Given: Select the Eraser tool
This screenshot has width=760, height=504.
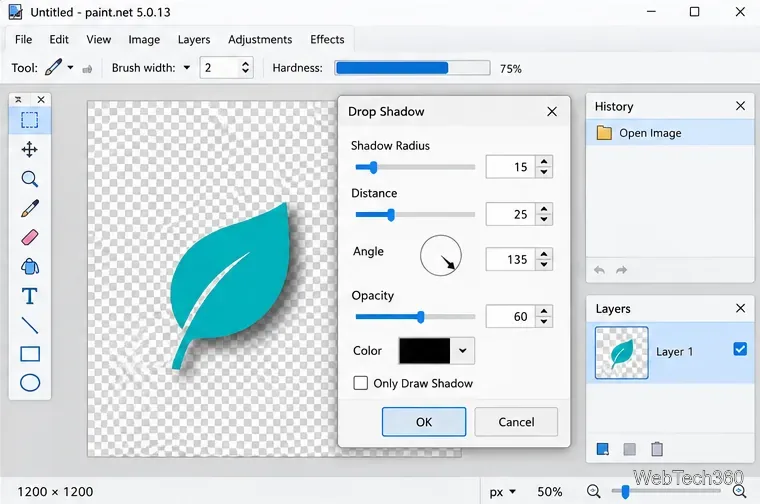Looking at the screenshot, I should [x=30, y=237].
